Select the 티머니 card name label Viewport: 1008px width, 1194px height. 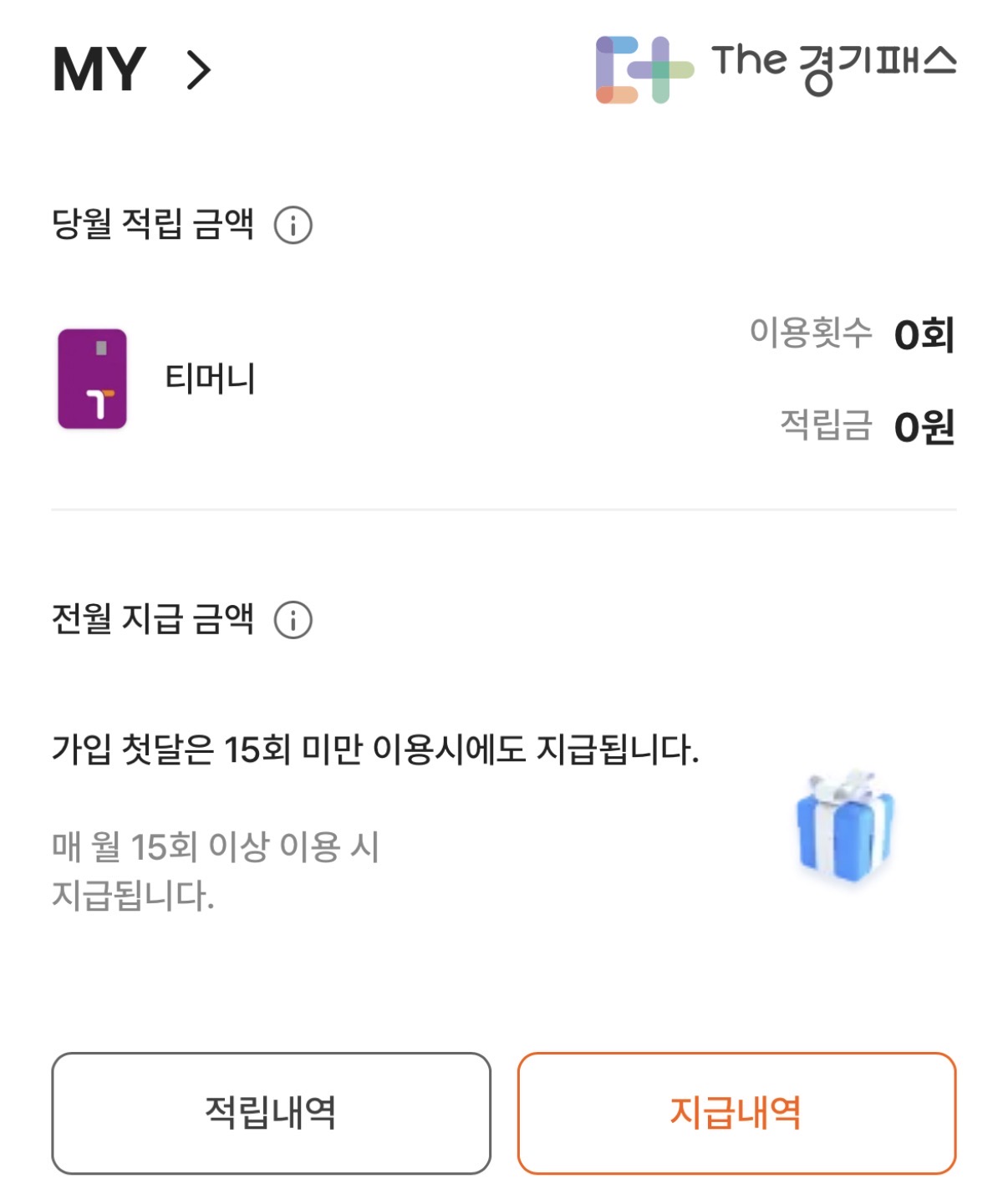tap(210, 379)
